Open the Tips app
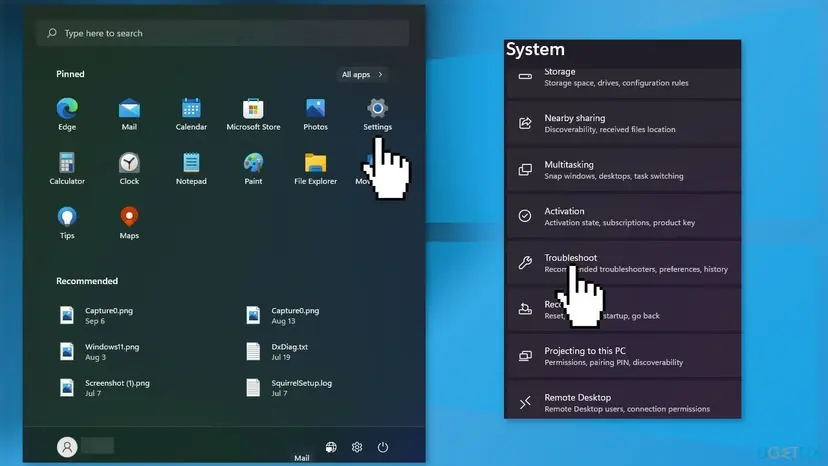This screenshot has width=828, height=466. click(67, 223)
